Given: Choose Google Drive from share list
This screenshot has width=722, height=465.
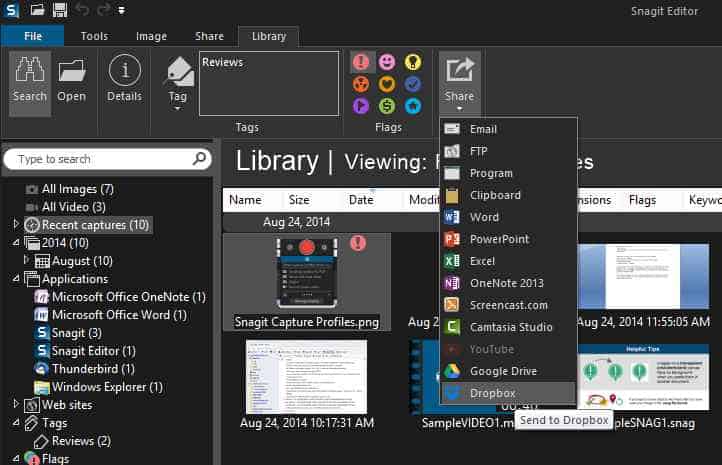Looking at the screenshot, I should pos(503,371).
